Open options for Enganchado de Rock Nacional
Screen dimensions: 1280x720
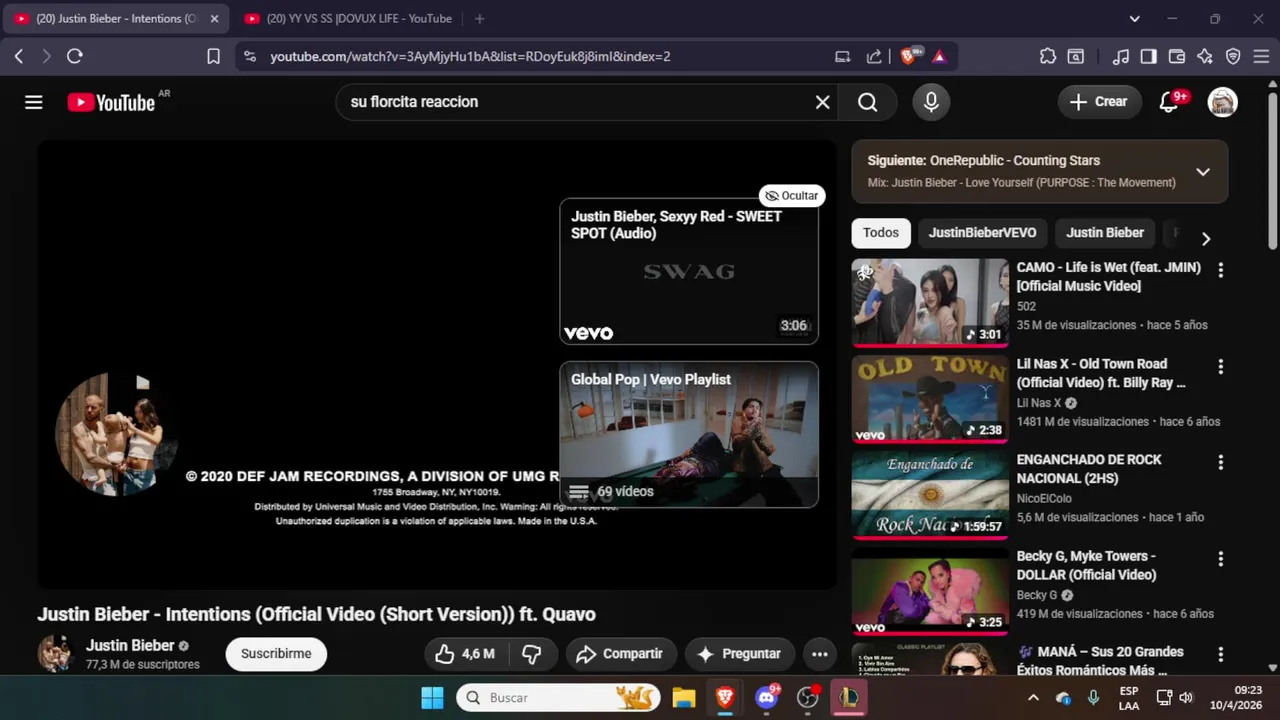(x=1220, y=462)
